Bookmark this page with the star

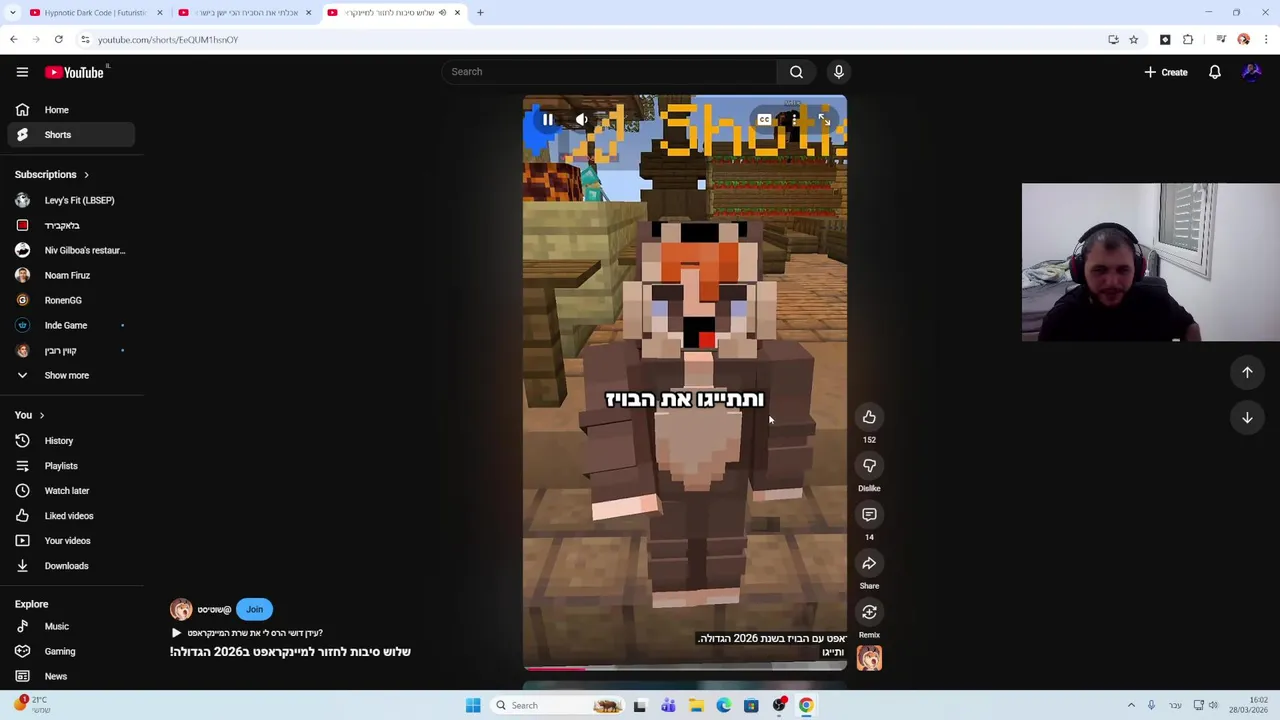click(1133, 40)
